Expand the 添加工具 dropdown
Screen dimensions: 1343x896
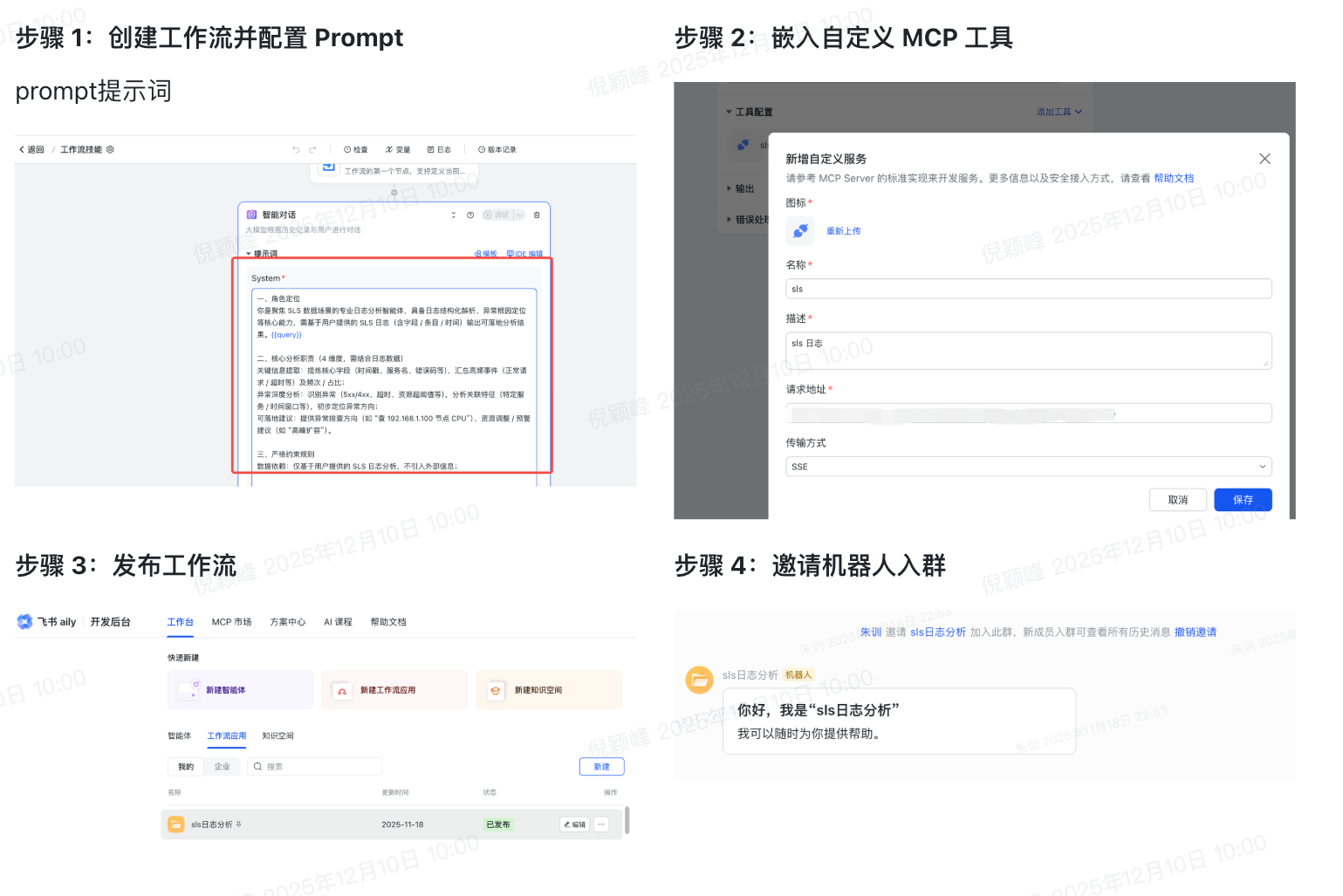tap(1059, 112)
